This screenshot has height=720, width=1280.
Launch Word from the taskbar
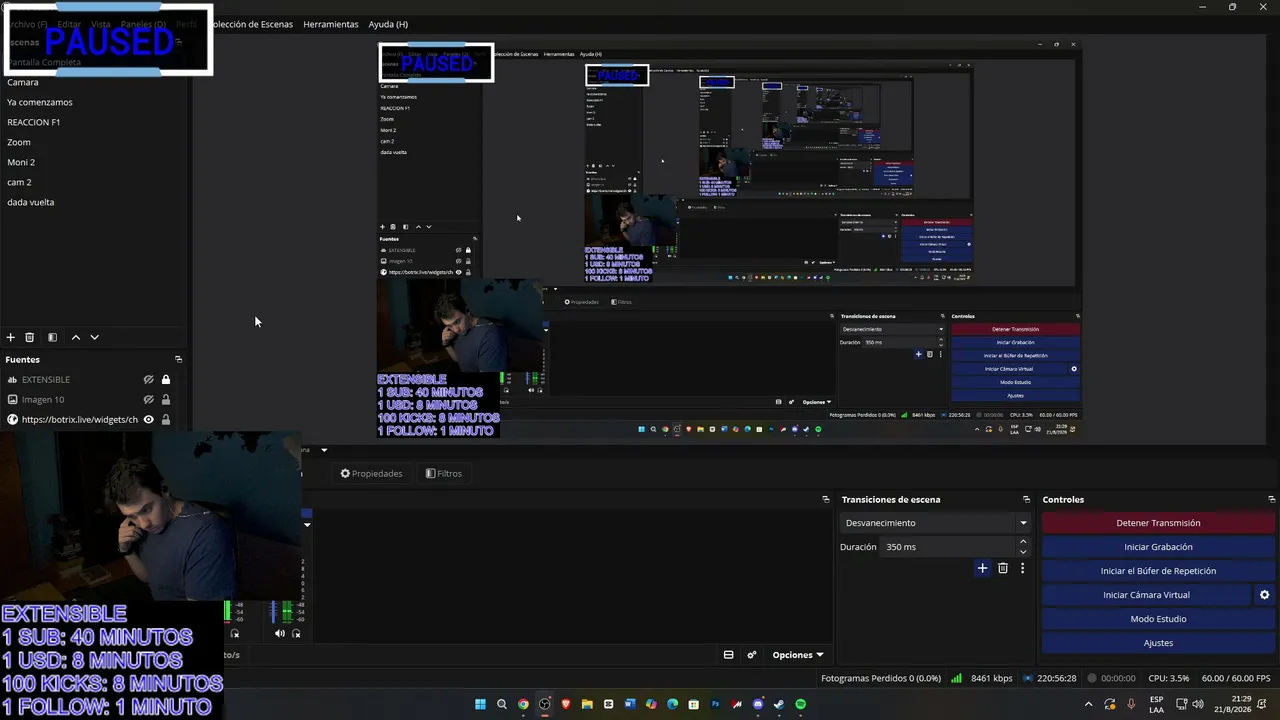pos(630,704)
